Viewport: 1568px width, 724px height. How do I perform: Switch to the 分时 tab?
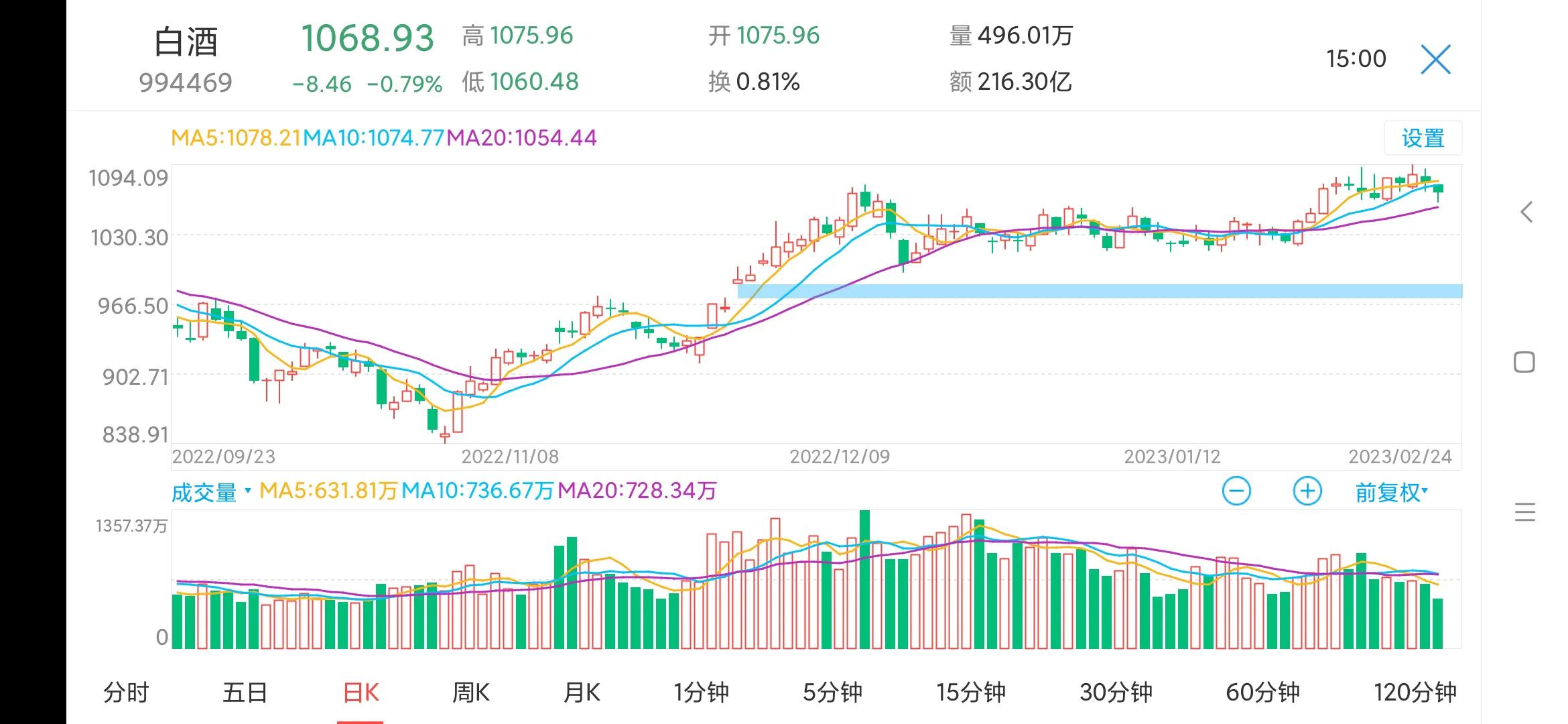coord(125,692)
